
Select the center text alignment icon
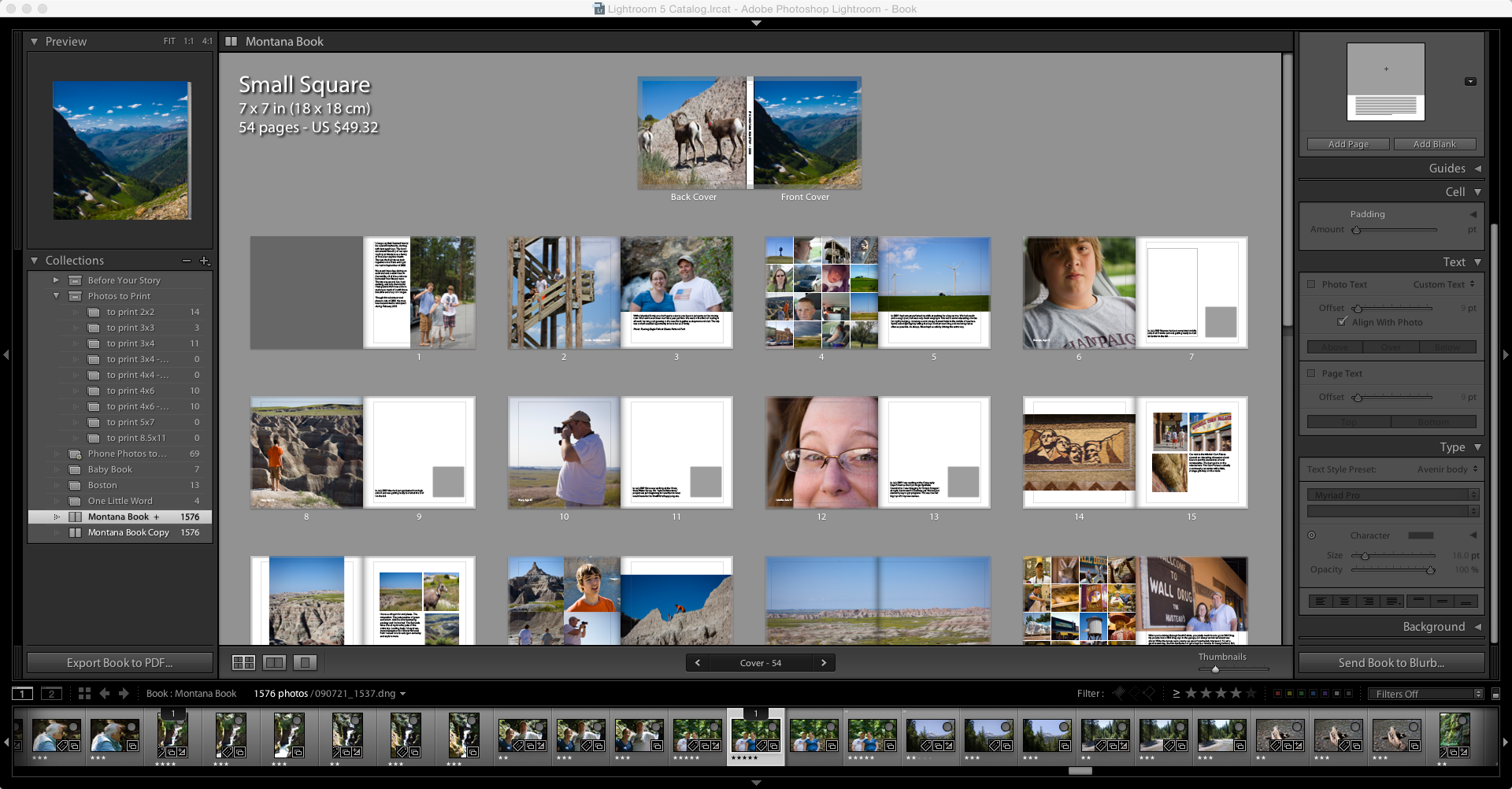1344,602
